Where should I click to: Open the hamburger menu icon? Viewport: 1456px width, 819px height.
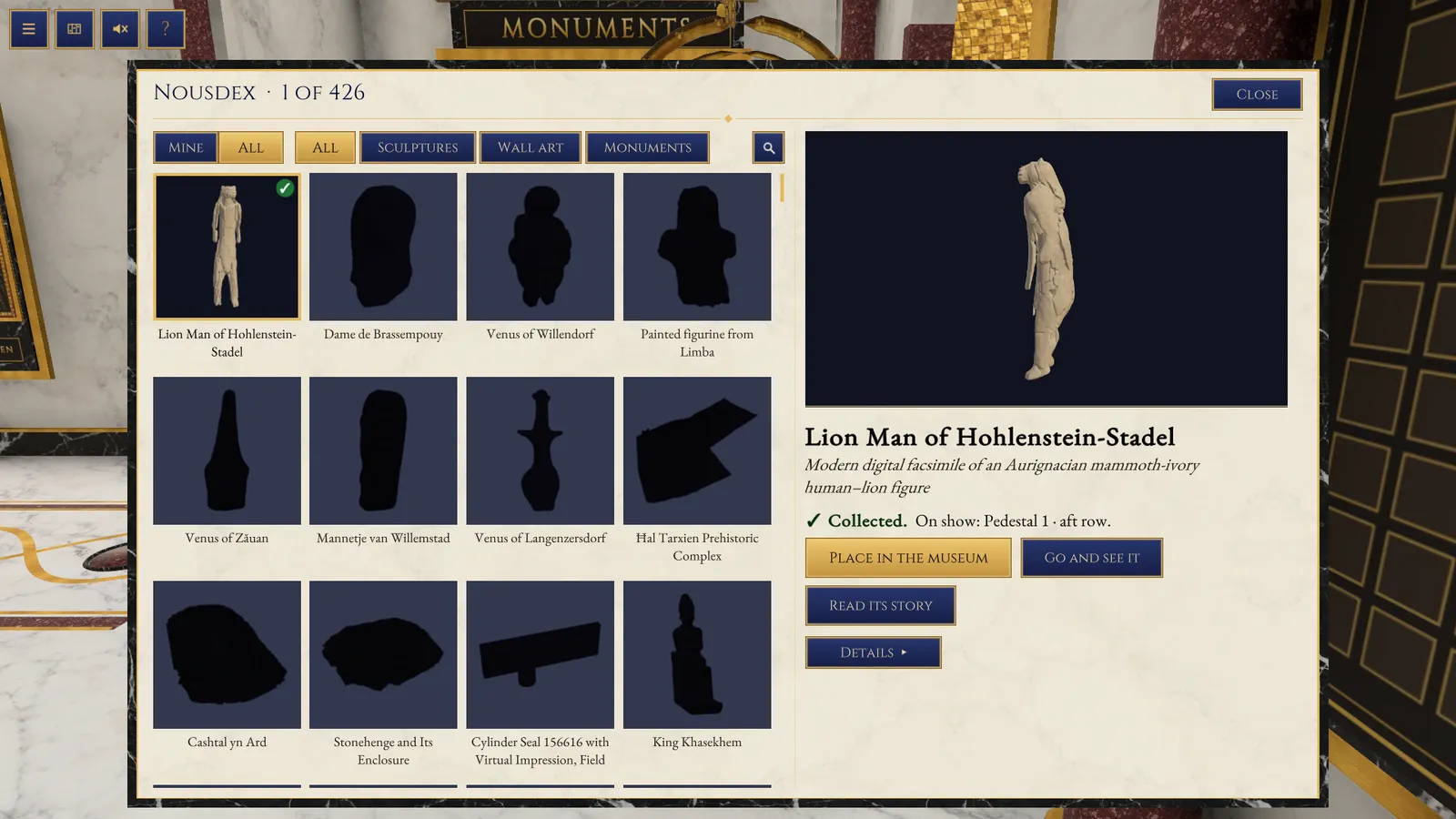coord(29,29)
